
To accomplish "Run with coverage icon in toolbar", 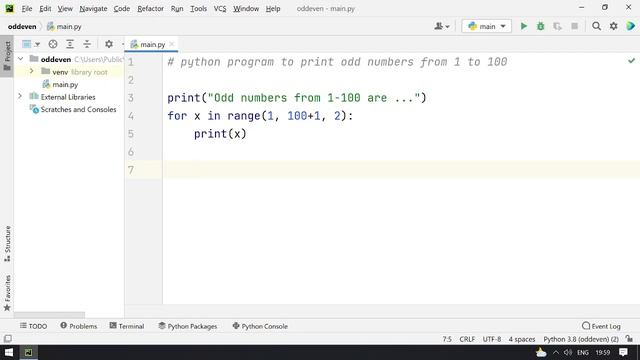I will click(x=558, y=26).
